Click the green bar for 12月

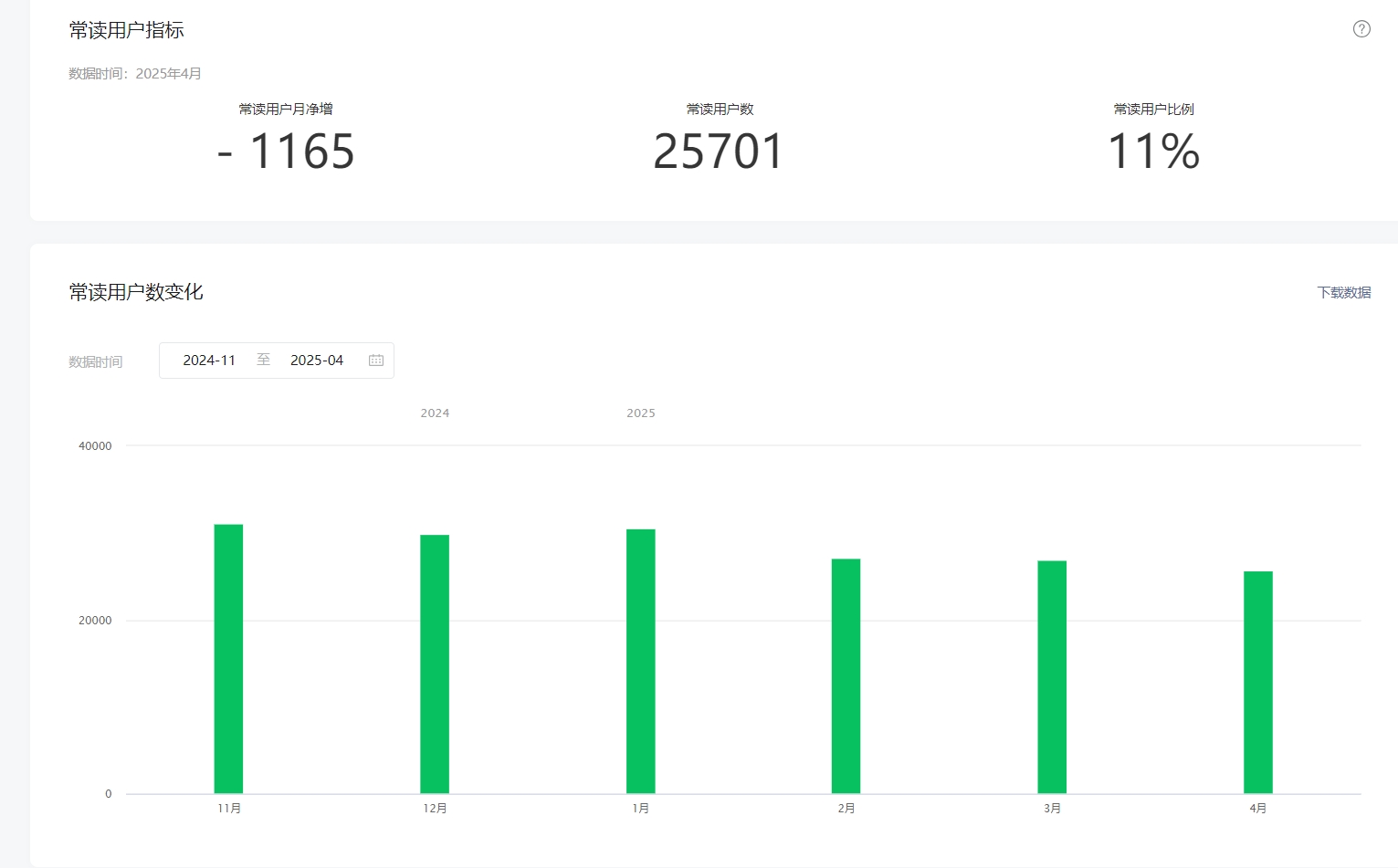coord(435,664)
